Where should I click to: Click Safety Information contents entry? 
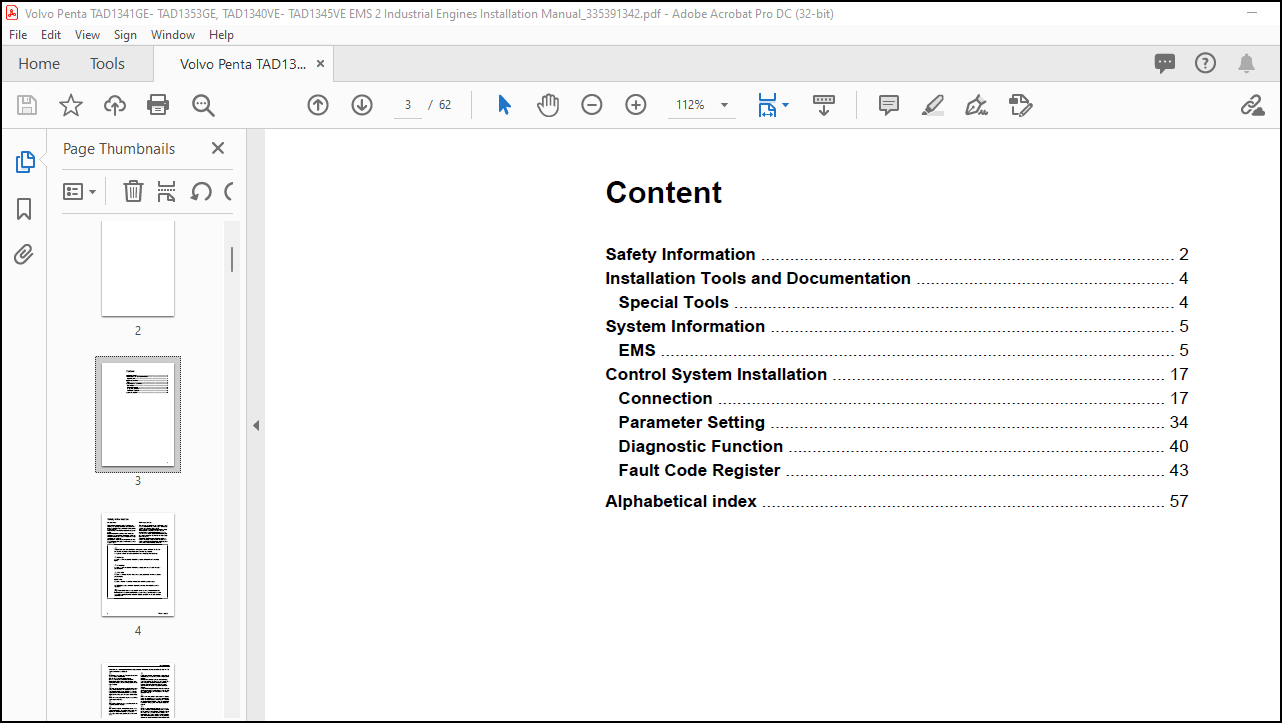pyautogui.click(x=897, y=254)
